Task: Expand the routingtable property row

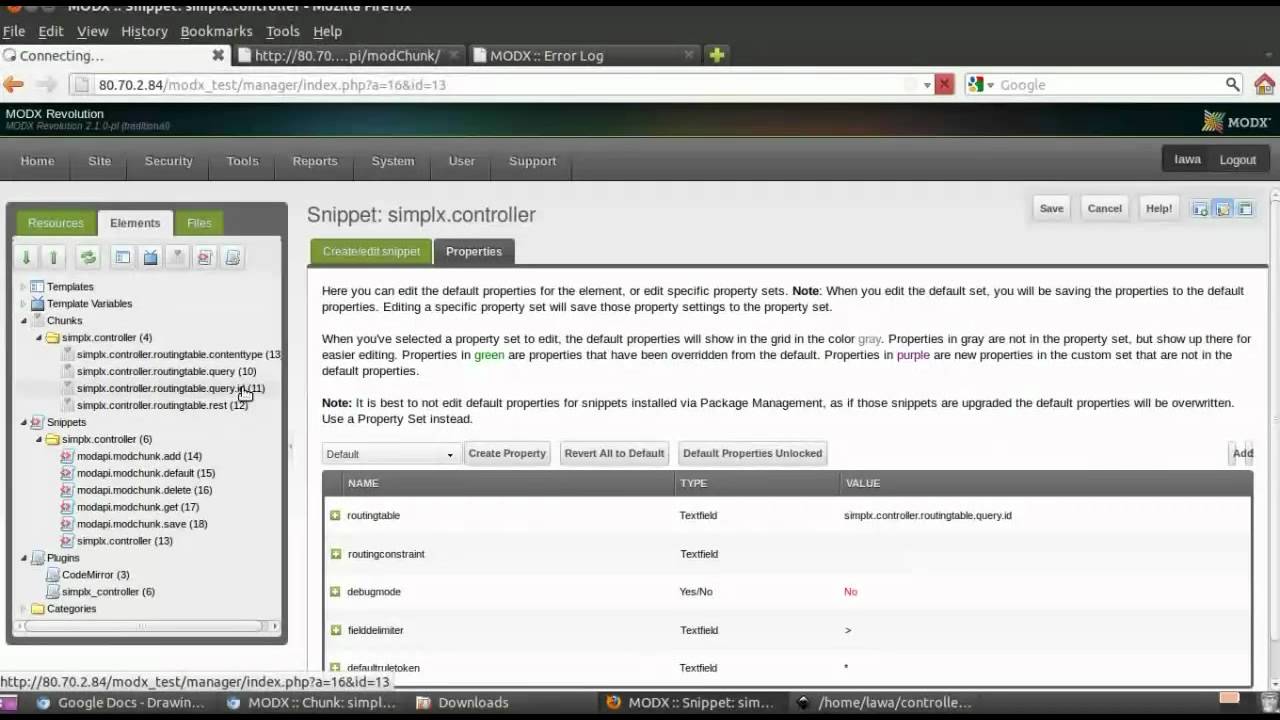Action: pyautogui.click(x=335, y=515)
